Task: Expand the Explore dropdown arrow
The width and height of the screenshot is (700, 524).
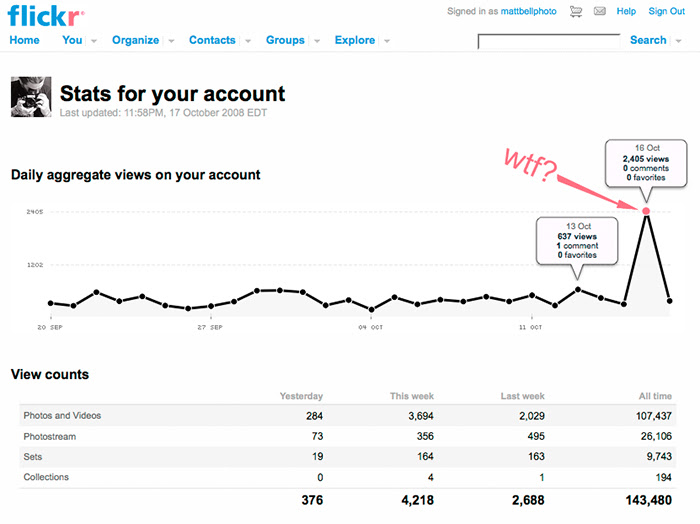Action: pos(387,41)
